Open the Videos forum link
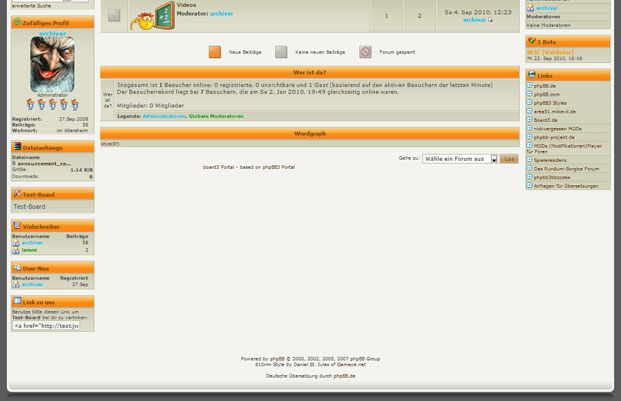The width and height of the screenshot is (621, 401). pyautogui.click(x=186, y=5)
